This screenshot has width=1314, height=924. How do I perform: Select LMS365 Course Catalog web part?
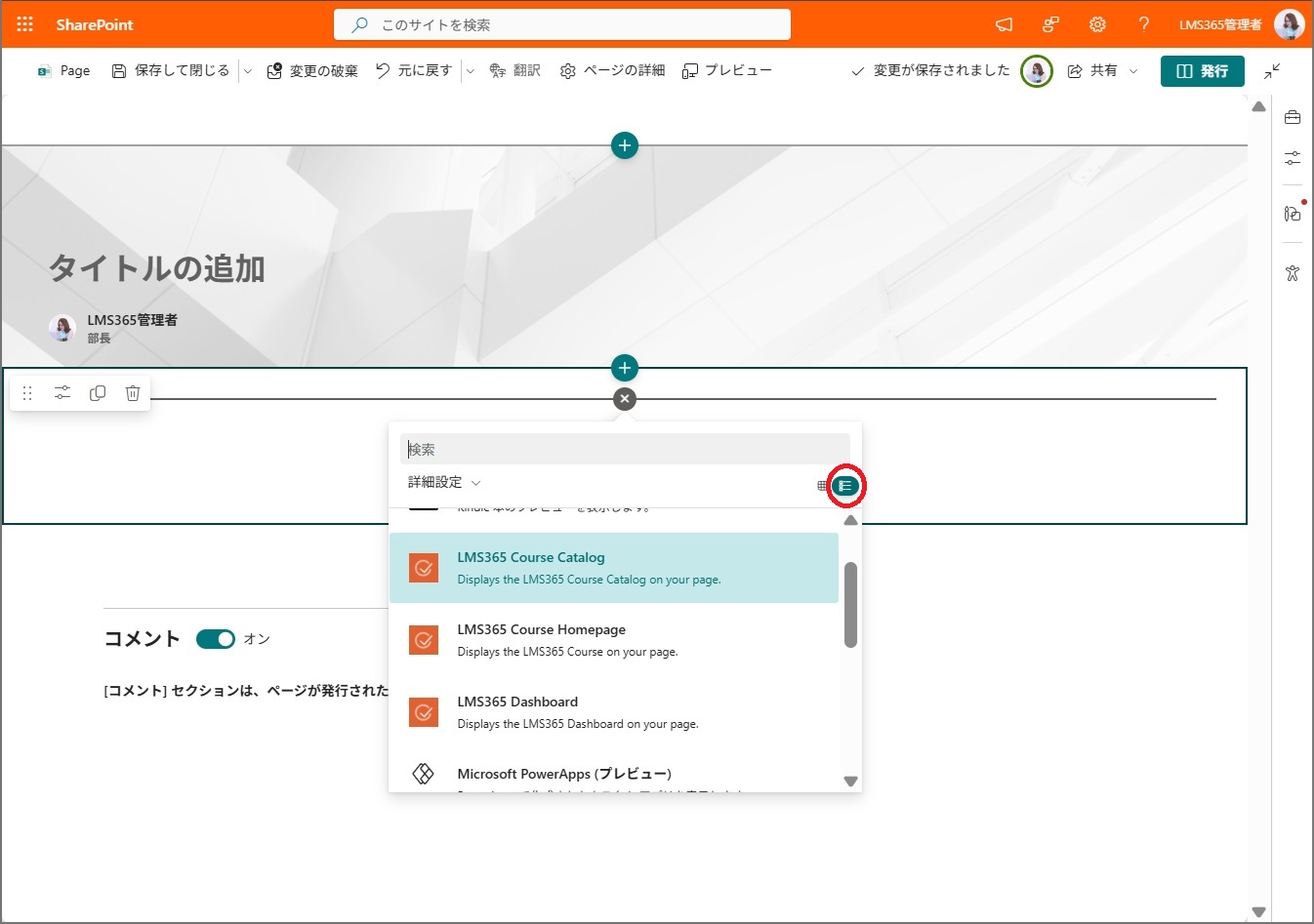(614, 568)
